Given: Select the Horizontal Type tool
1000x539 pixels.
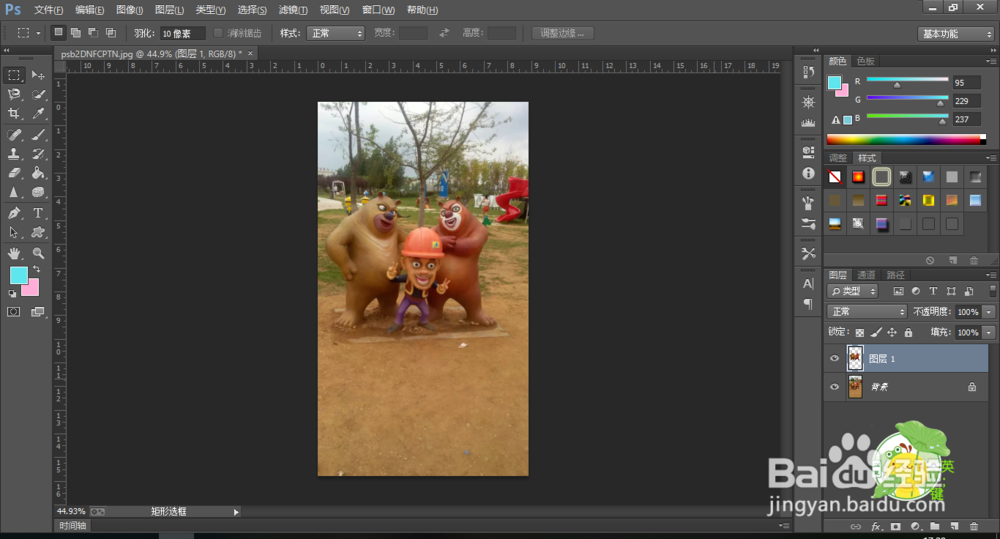Looking at the screenshot, I should (x=38, y=213).
